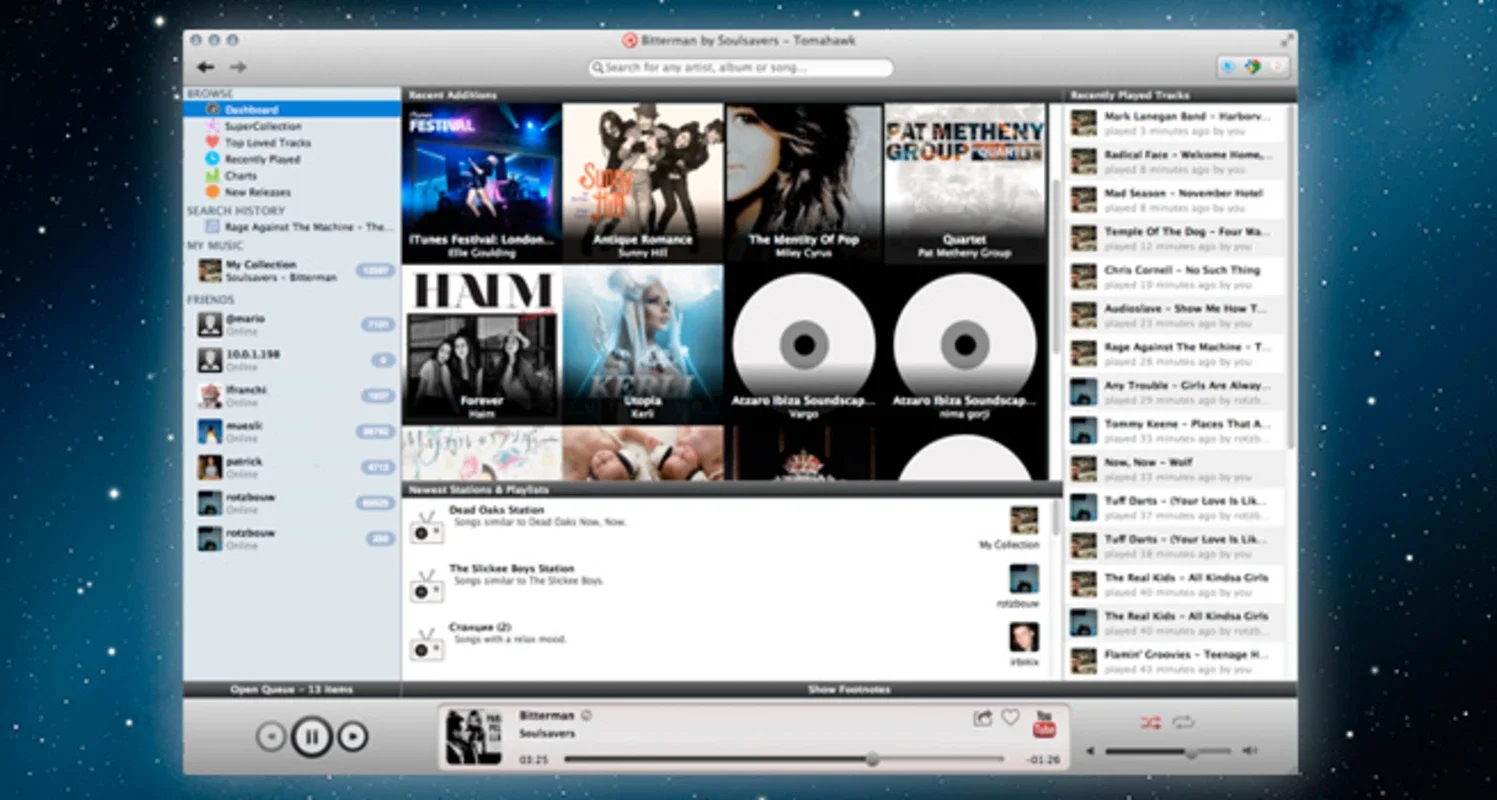Open Atzaro Ibiza Soundscapes album by nima gorji
This screenshot has width=1497, height=800.
click(965, 344)
